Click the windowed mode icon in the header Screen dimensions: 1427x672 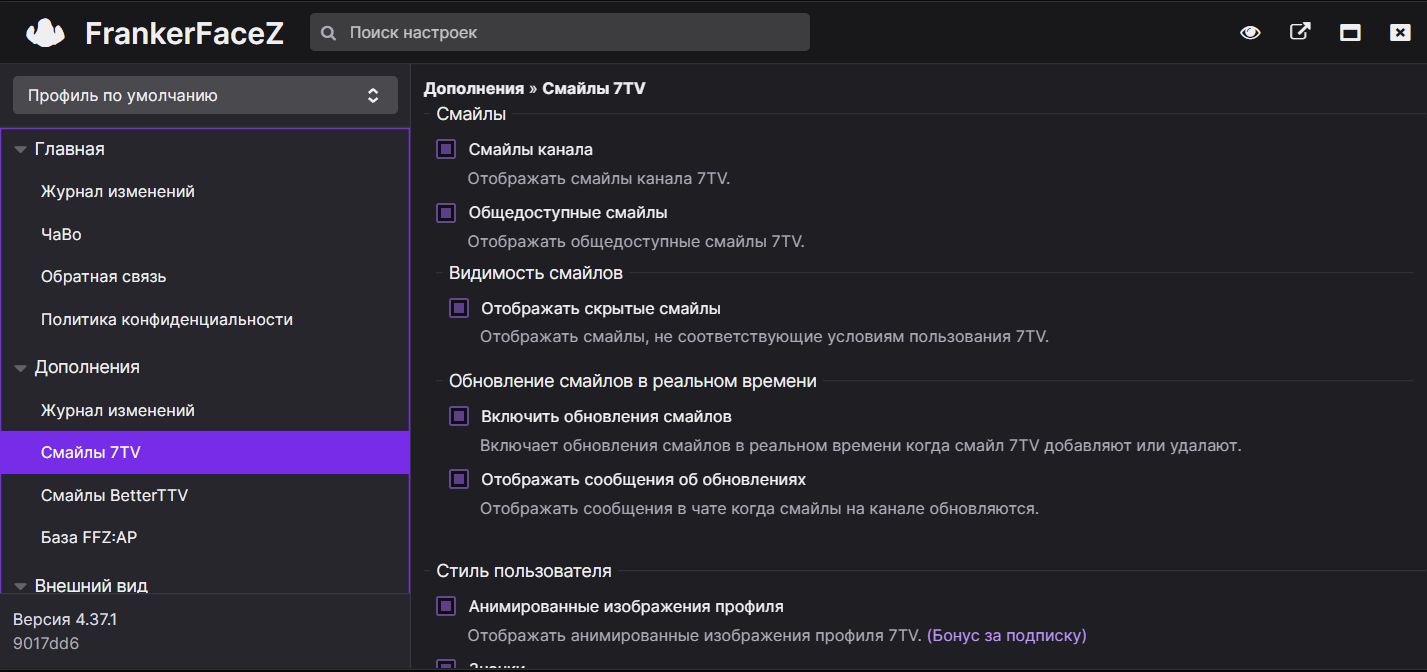click(x=1349, y=31)
